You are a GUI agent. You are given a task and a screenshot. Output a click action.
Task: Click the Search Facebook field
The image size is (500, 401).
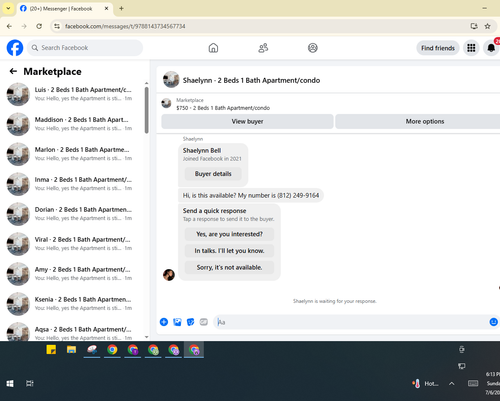coord(85,48)
